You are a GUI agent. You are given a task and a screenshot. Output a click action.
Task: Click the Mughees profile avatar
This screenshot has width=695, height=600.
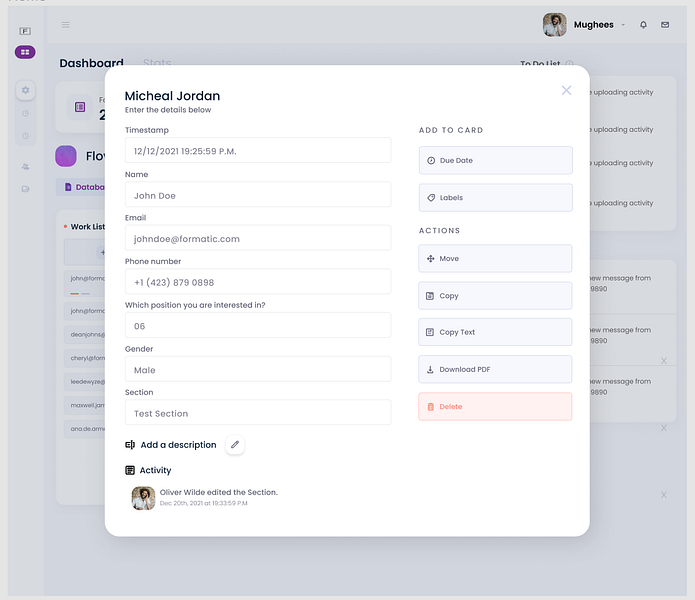tap(554, 25)
